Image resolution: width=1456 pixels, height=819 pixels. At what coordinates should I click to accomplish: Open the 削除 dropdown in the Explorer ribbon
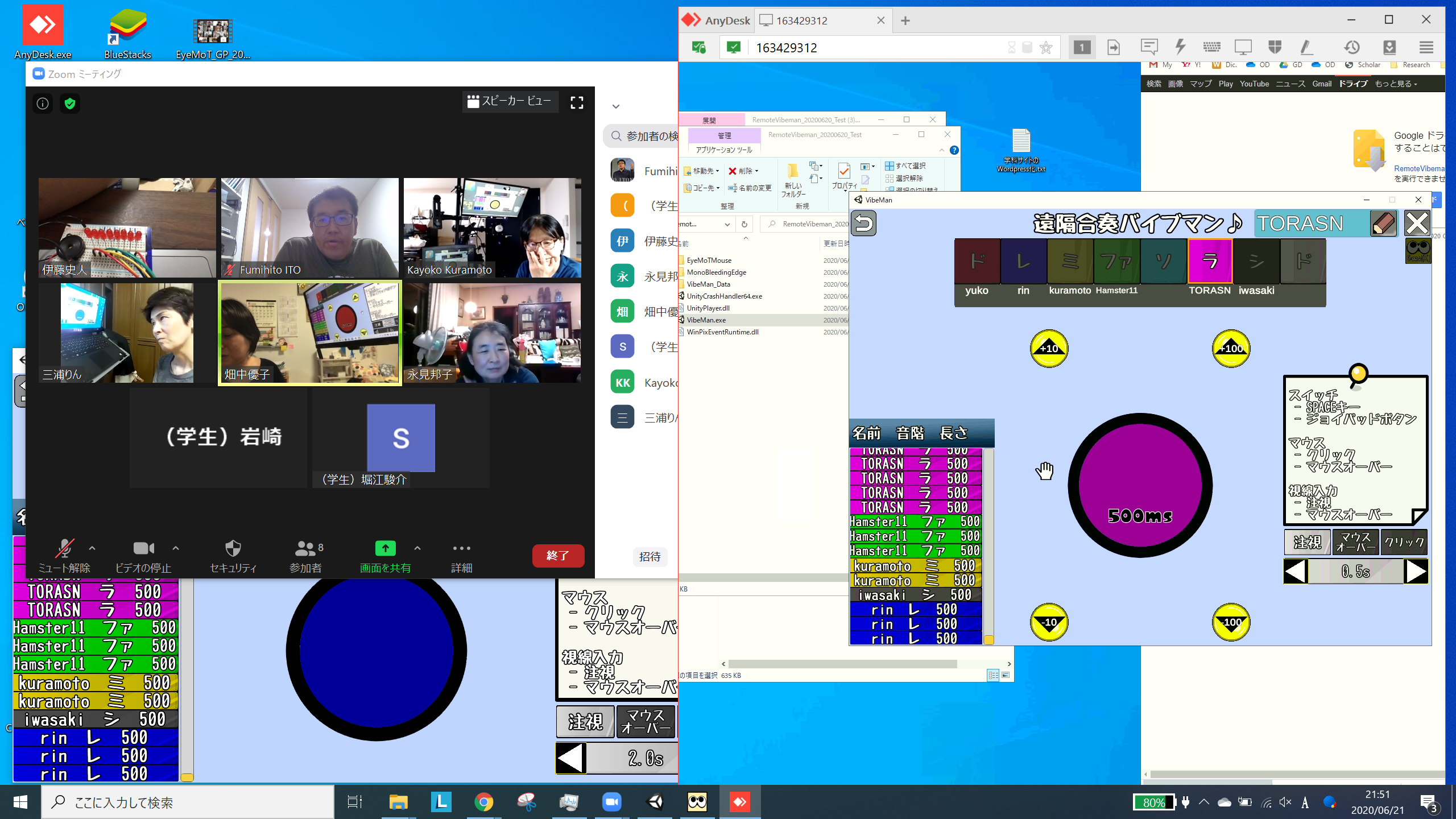[x=744, y=171]
